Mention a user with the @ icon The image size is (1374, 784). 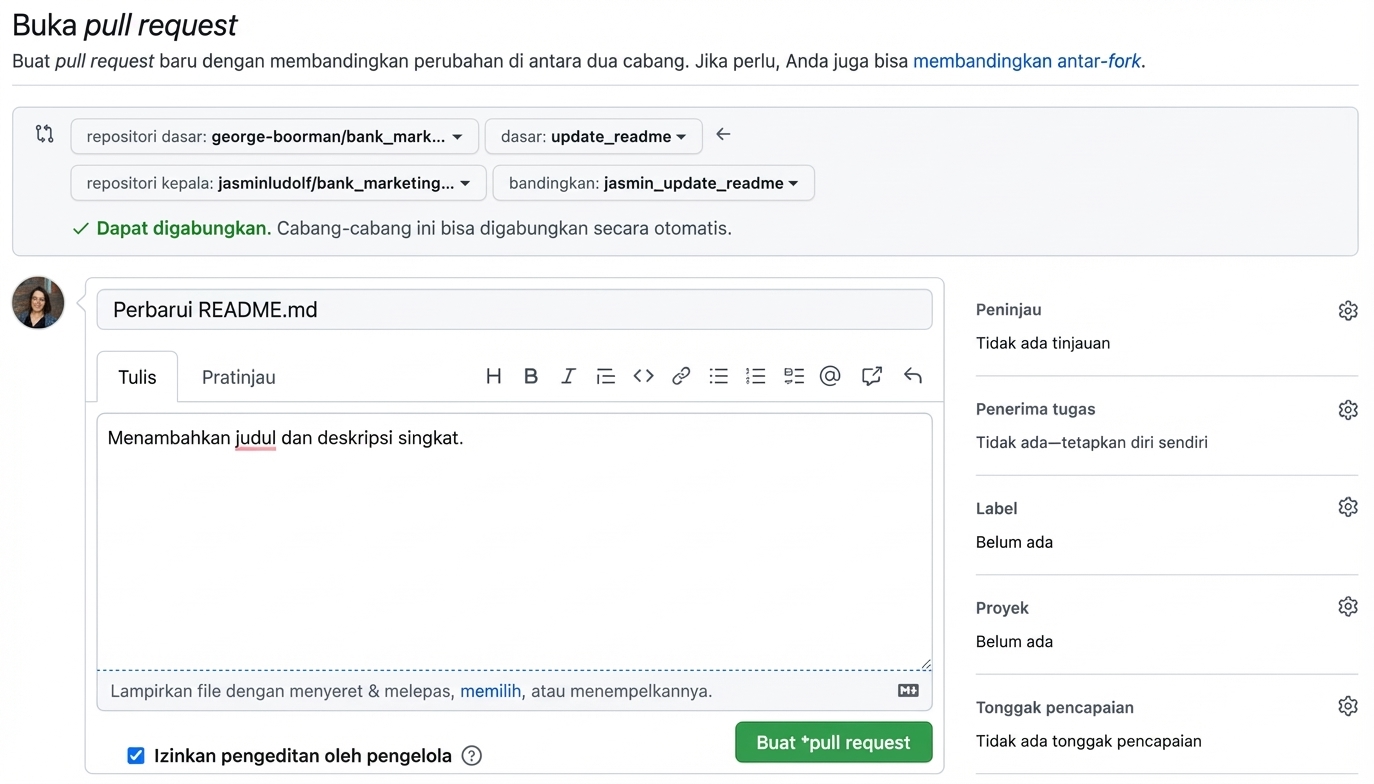point(830,376)
